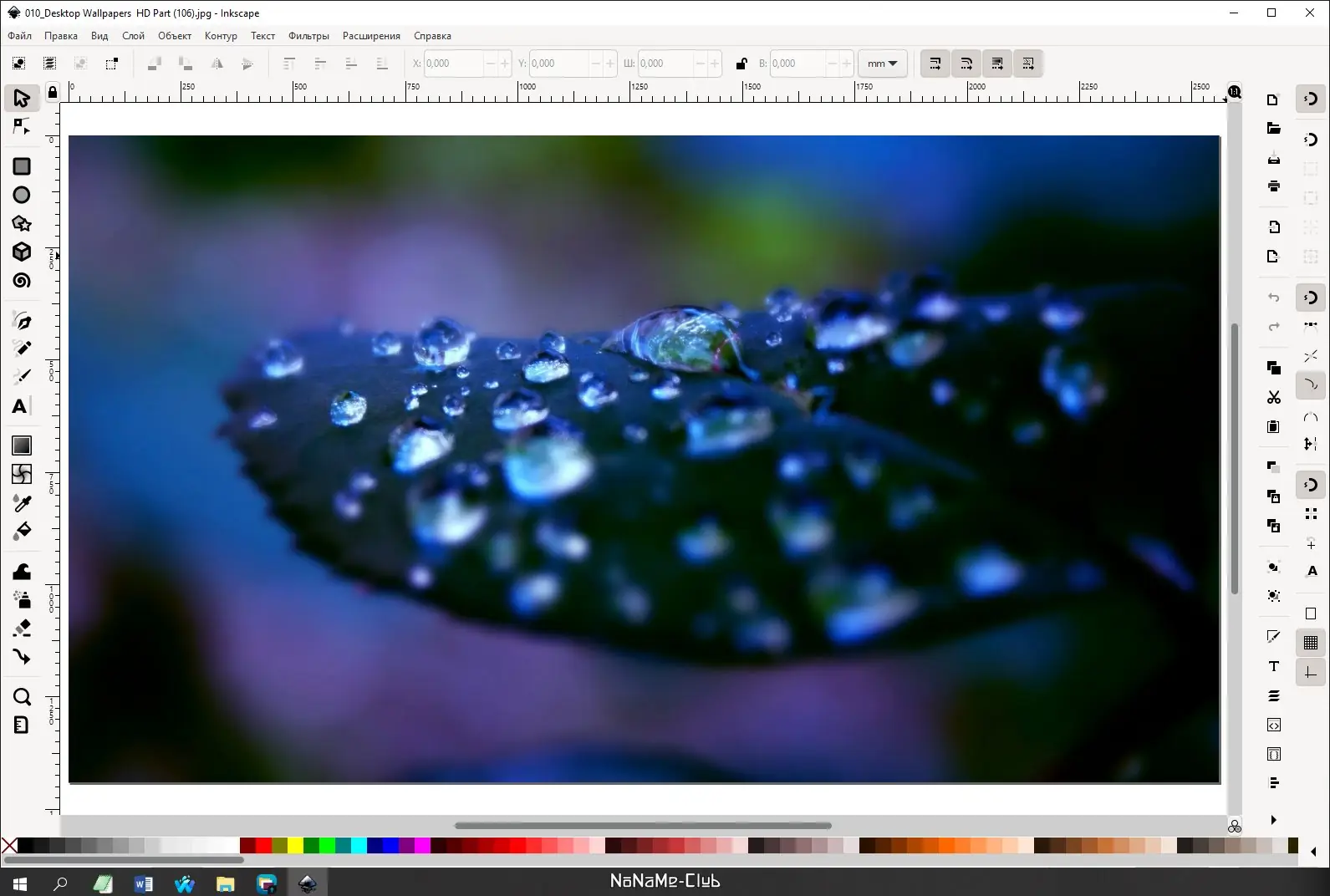The image size is (1330, 896).
Task: Open the Fill and Stroke dialog
Action: click(x=1273, y=637)
